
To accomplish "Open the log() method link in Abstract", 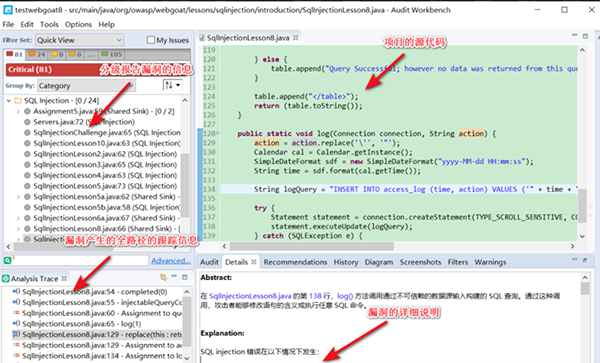I will tap(345, 296).
